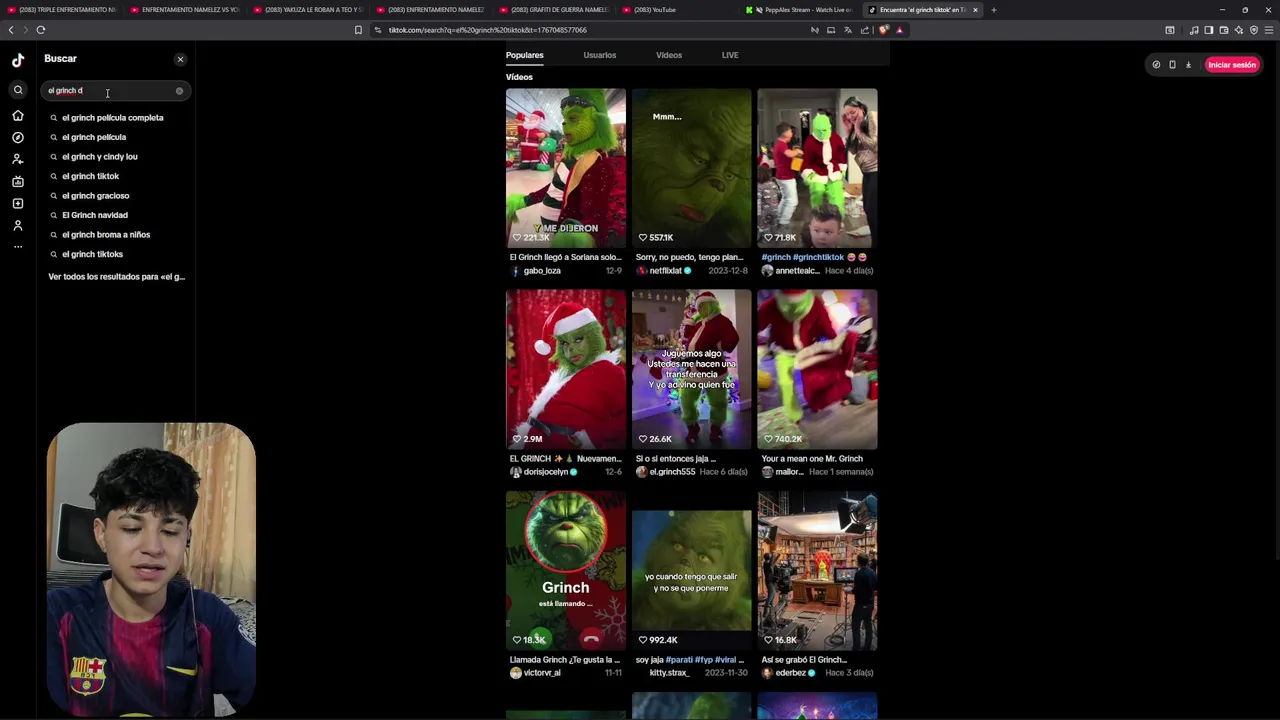
Task: Switch to the Videos results tab
Action: tap(669, 55)
